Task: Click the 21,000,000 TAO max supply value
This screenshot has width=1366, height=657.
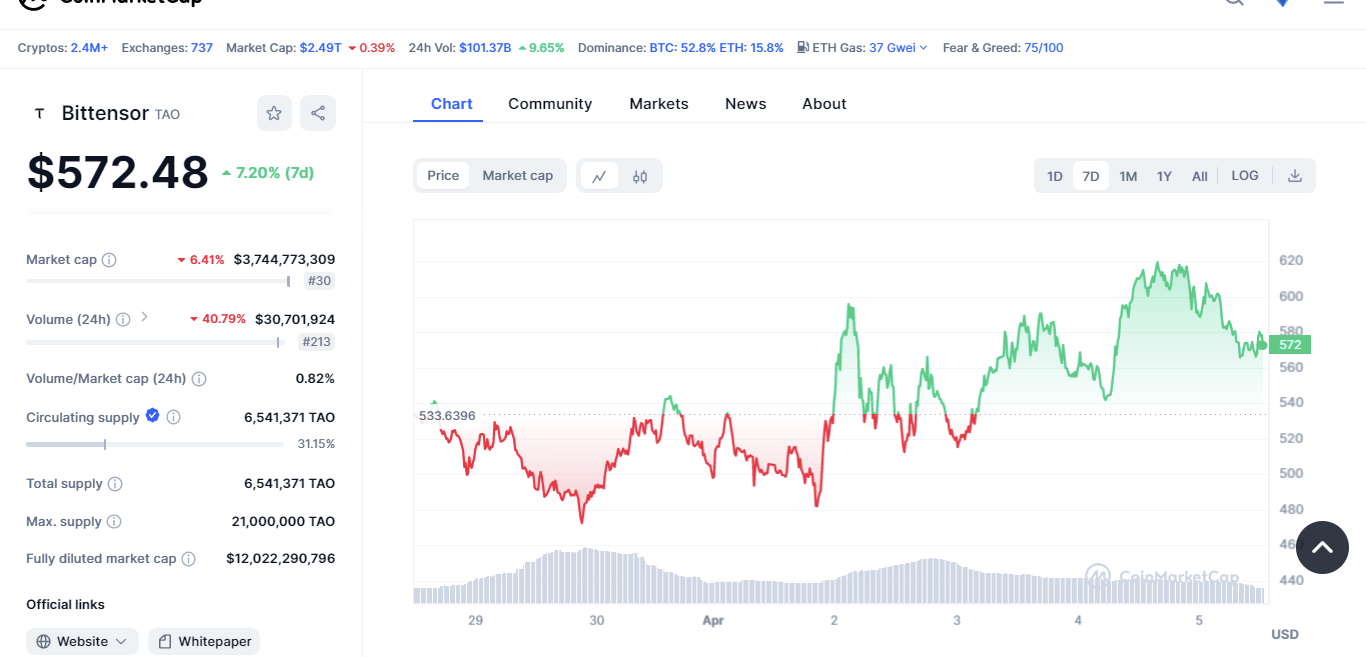Action: [x=283, y=522]
